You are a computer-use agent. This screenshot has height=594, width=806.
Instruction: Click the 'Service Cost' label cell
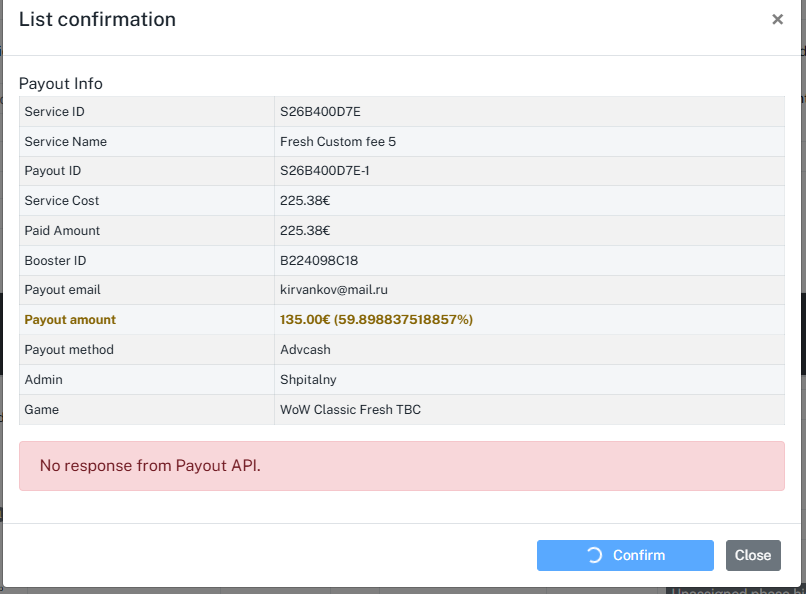pyautogui.click(x=147, y=200)
